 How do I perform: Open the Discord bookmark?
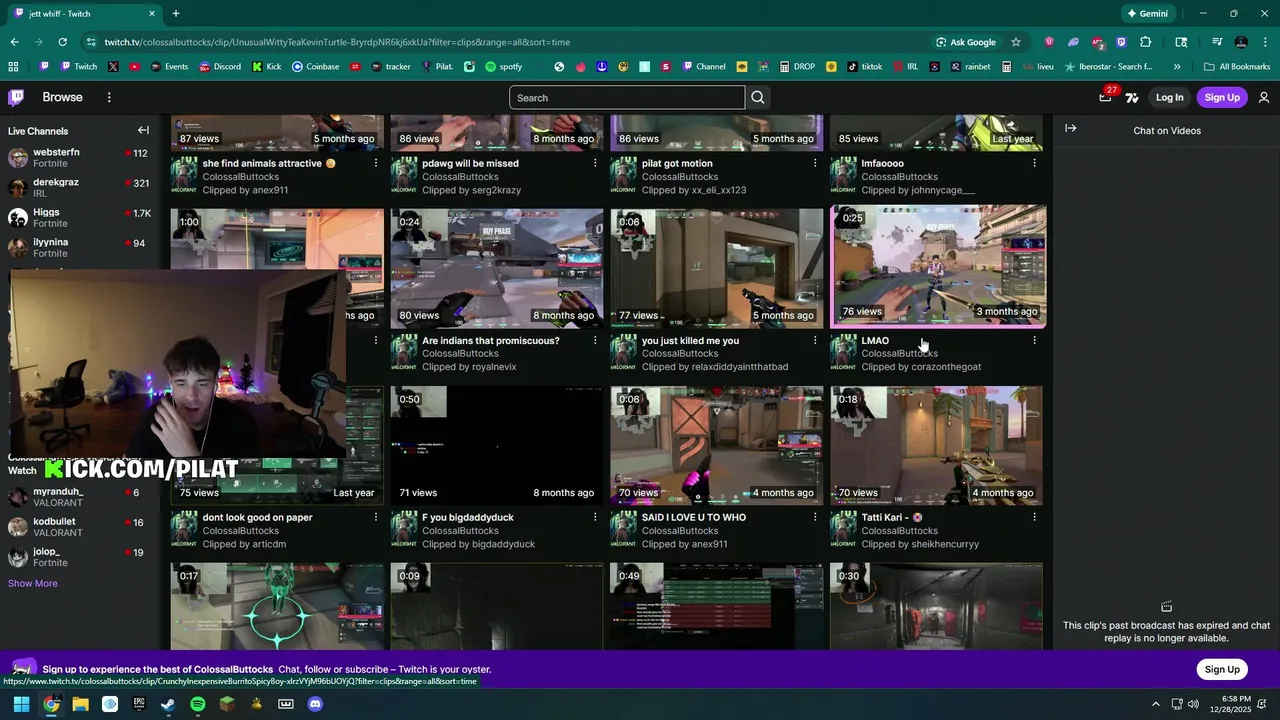220,67
